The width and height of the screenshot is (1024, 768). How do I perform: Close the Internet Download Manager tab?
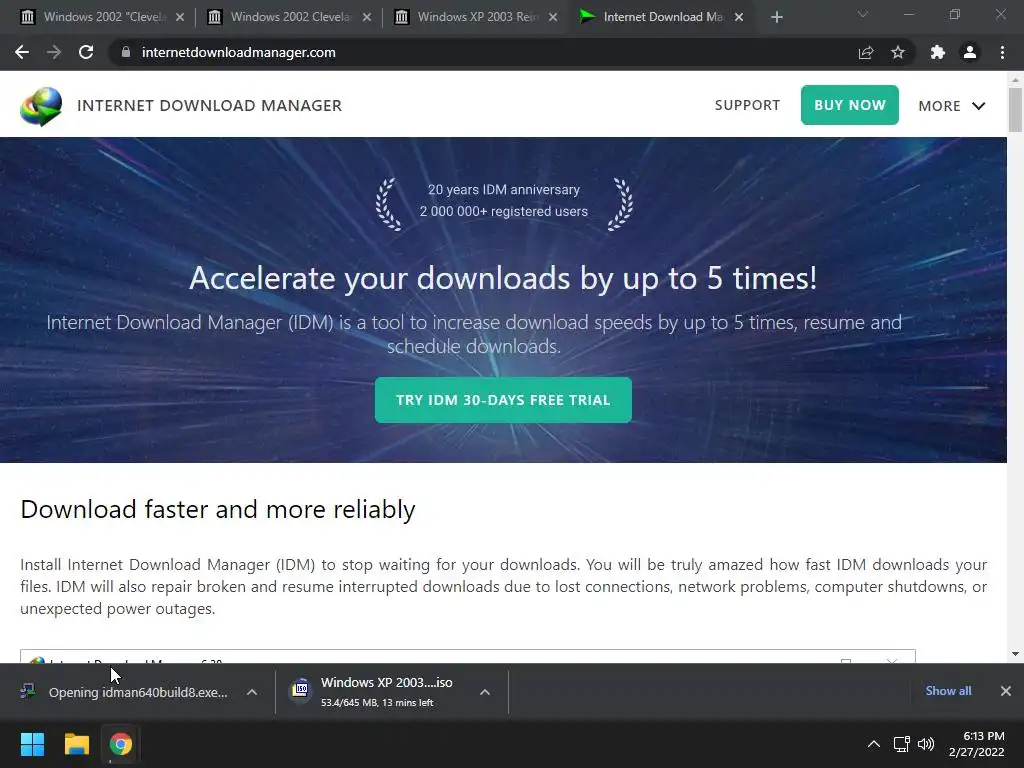pos(739,17)
